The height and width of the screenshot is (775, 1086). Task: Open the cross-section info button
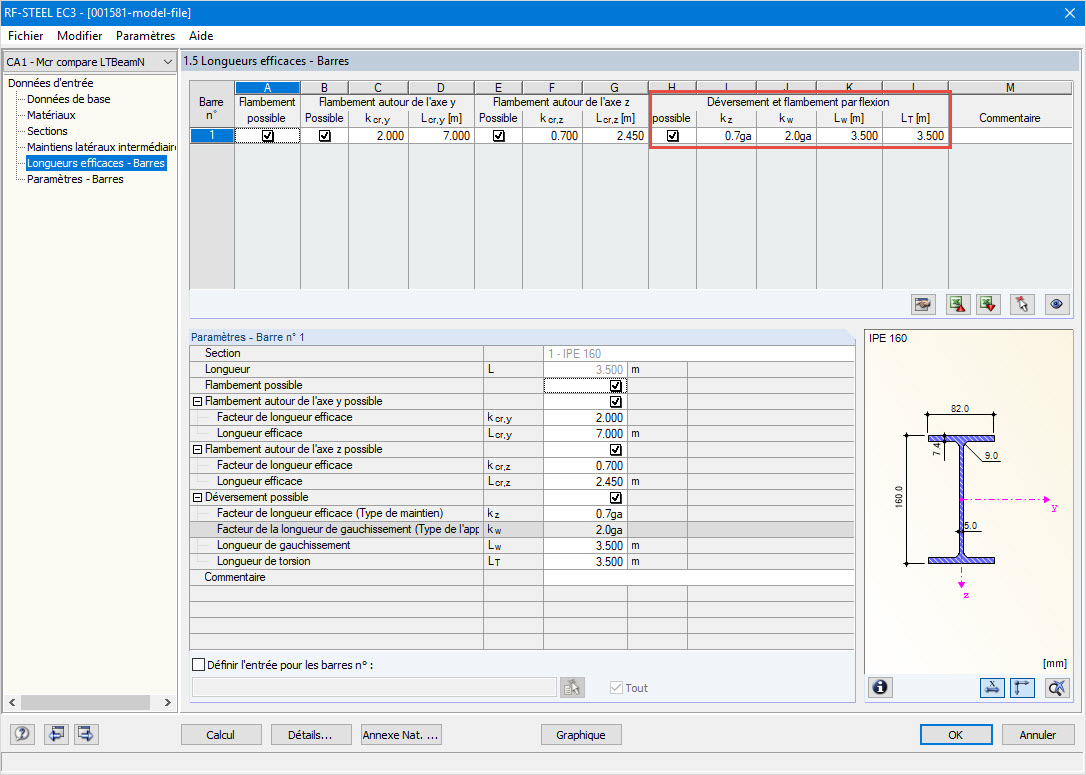880,687
